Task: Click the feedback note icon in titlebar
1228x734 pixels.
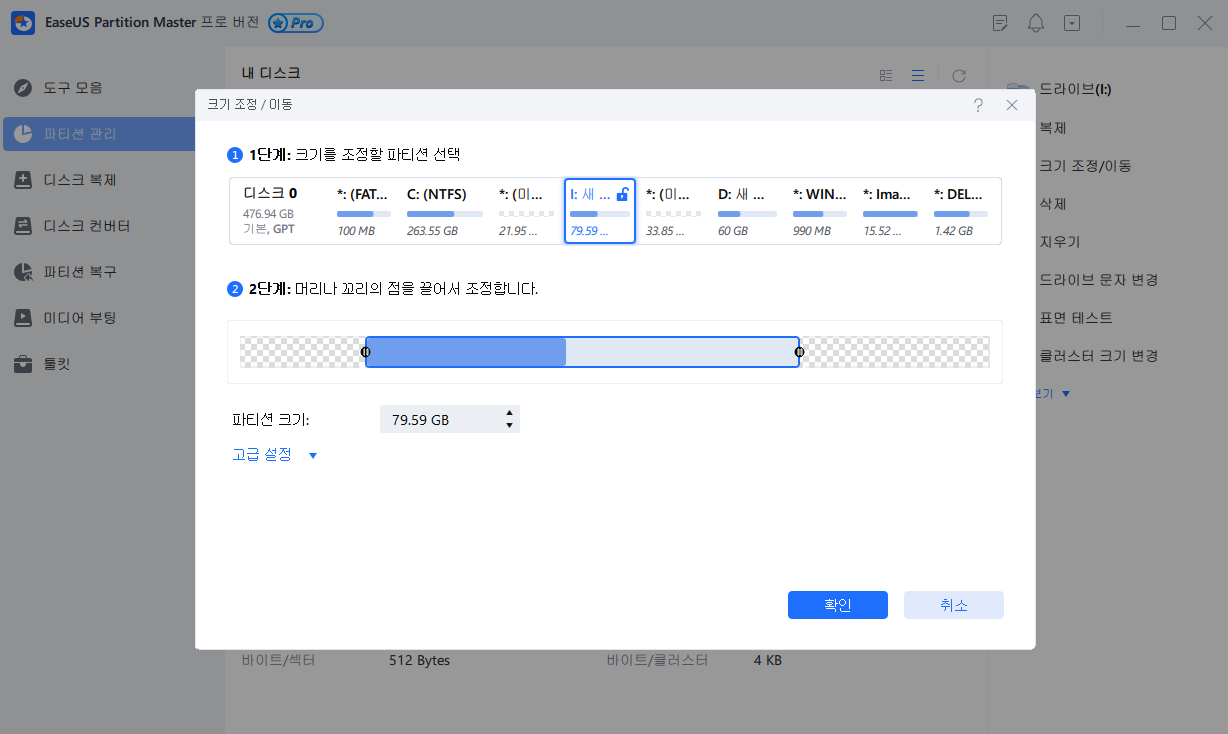Action: tap(1000, 22)
